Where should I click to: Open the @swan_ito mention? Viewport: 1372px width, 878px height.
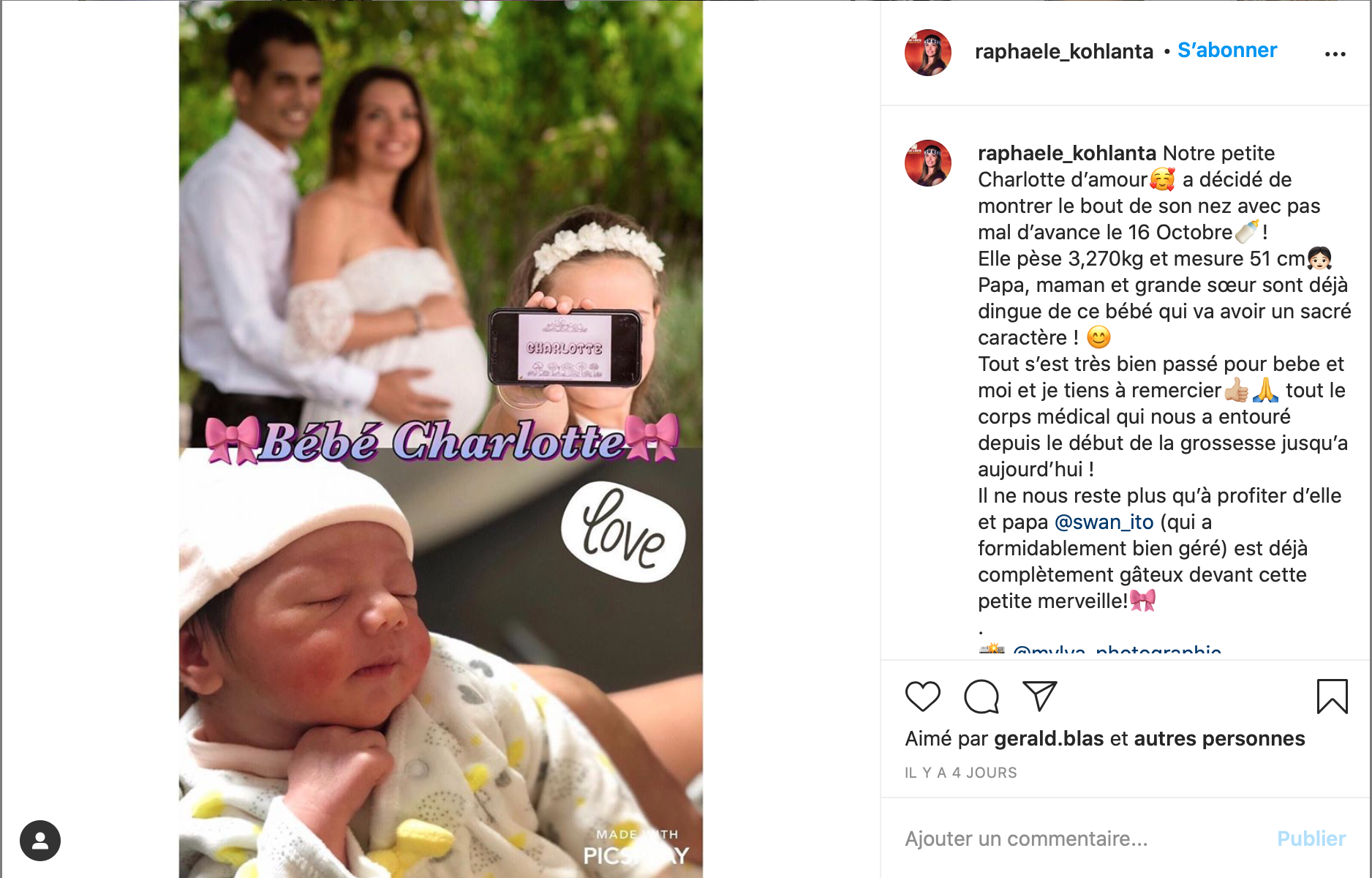click(x=1104, y=522)
